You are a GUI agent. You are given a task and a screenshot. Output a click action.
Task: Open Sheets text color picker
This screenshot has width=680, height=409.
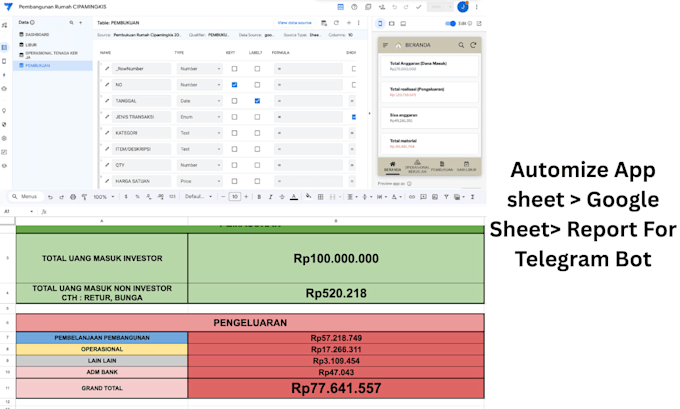click(x=294, y=197)
